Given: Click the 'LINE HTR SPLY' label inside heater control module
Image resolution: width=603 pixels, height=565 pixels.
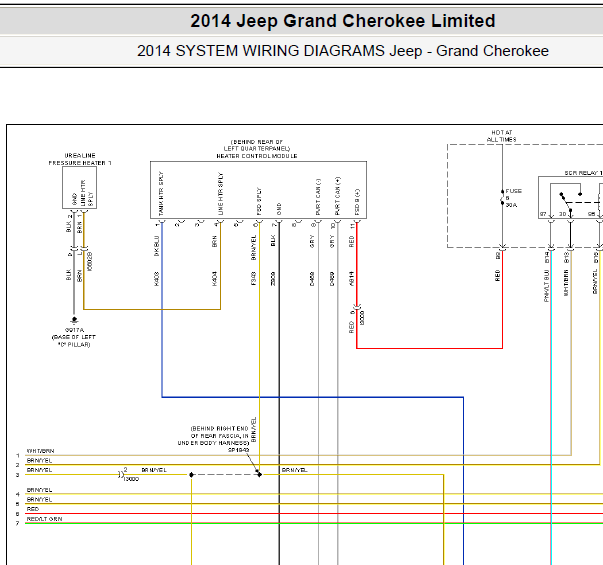Looking at the screenshot, I should pyautogui.click(x=220, y=194).
